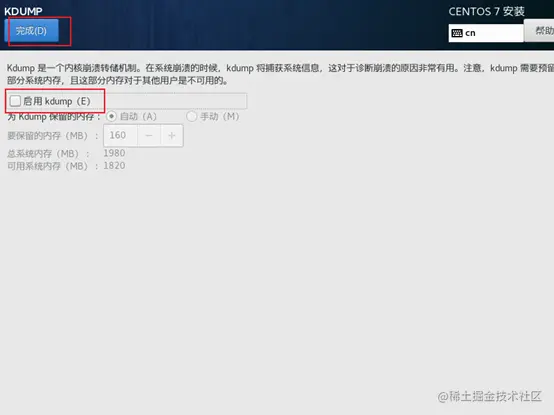This screenshot has height=415, width=554.
Task: Select the 手动 (M) radio button
Action: 191,116
